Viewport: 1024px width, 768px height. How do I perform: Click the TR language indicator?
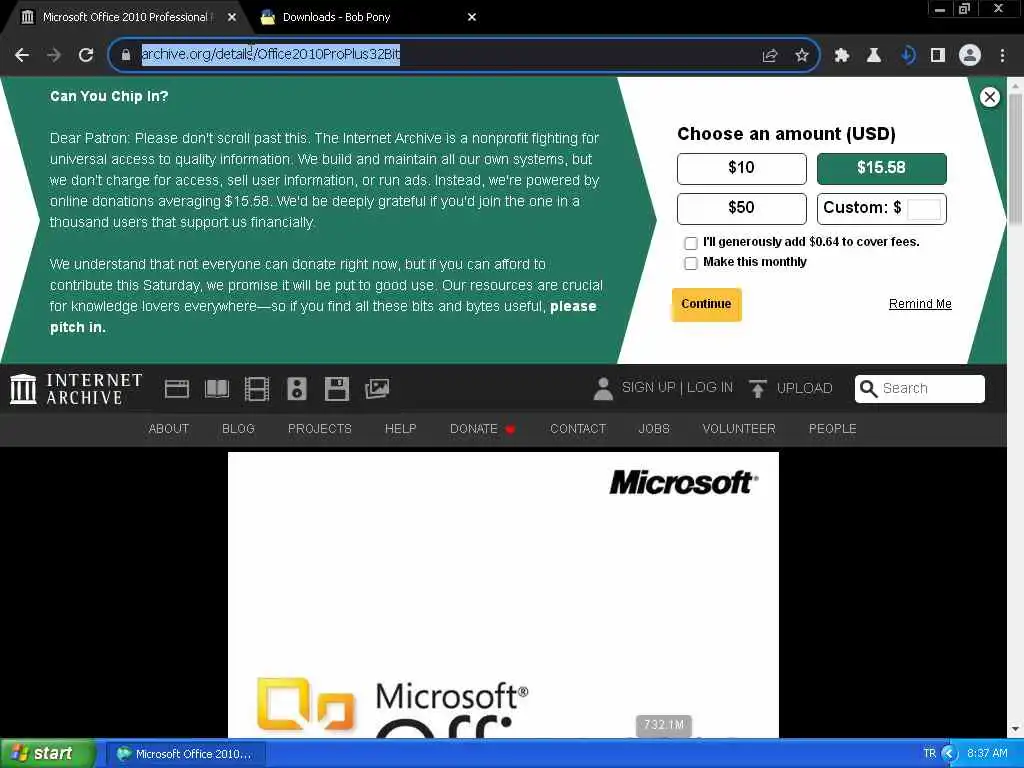coord(929,754)
